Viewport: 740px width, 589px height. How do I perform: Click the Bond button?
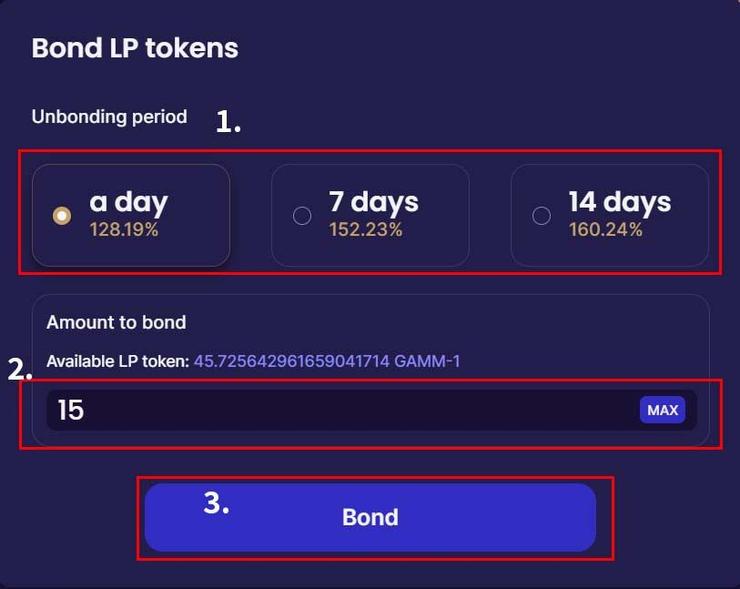click(370, 517)
